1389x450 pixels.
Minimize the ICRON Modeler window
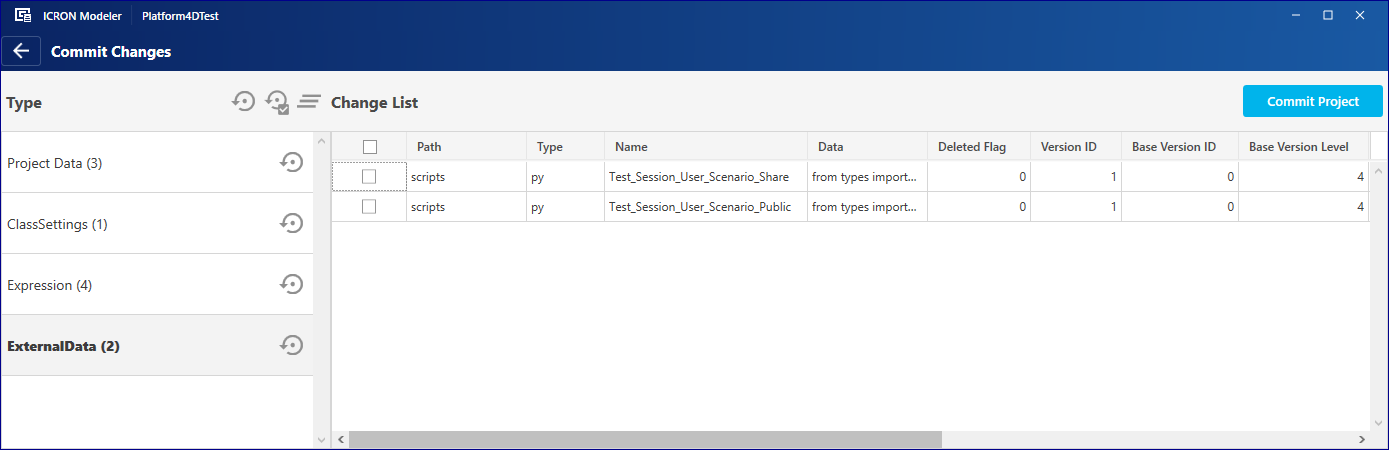coord(1298,15)
